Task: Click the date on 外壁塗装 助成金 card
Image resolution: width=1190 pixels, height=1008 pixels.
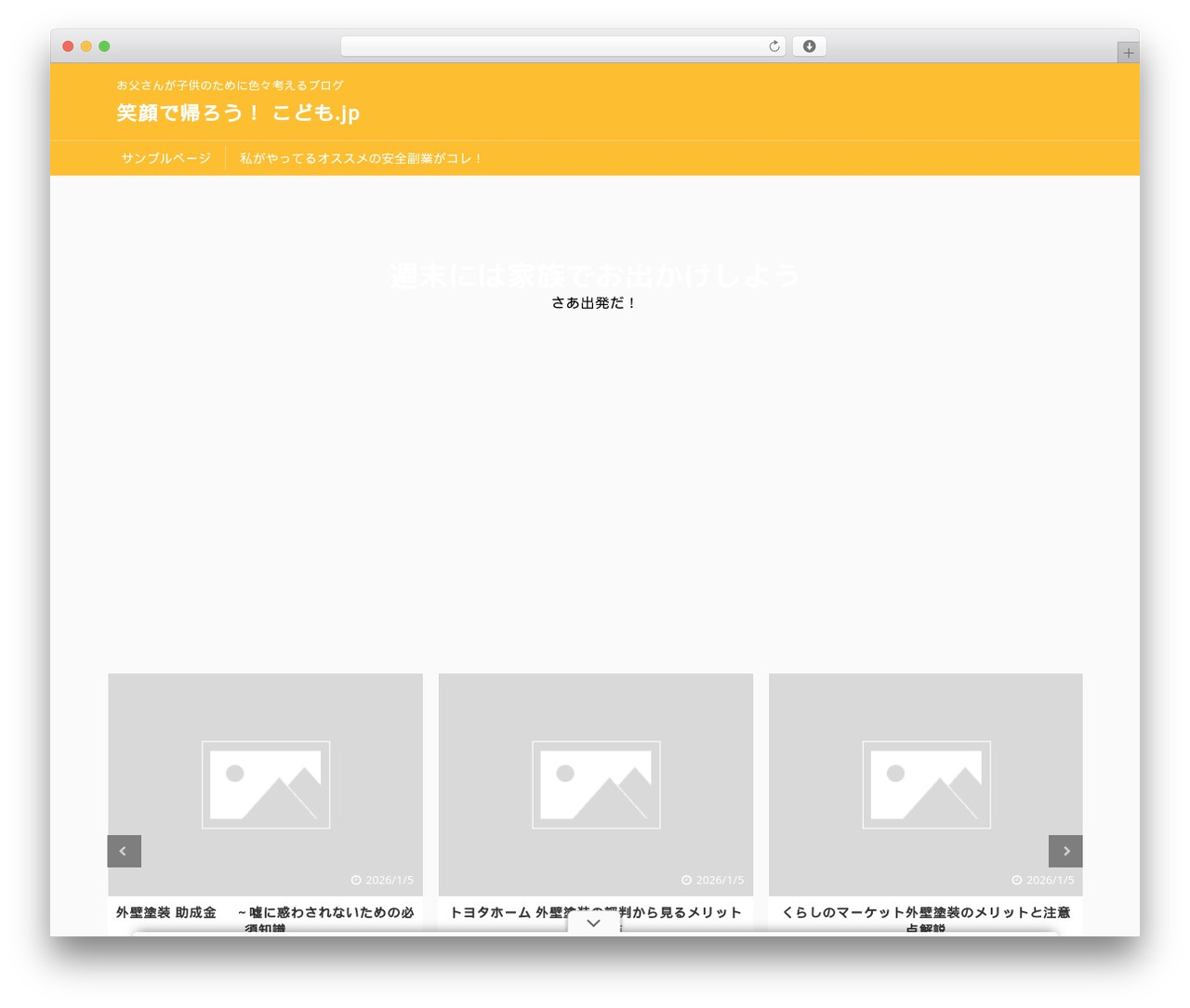Action: [x=382, y=880]
